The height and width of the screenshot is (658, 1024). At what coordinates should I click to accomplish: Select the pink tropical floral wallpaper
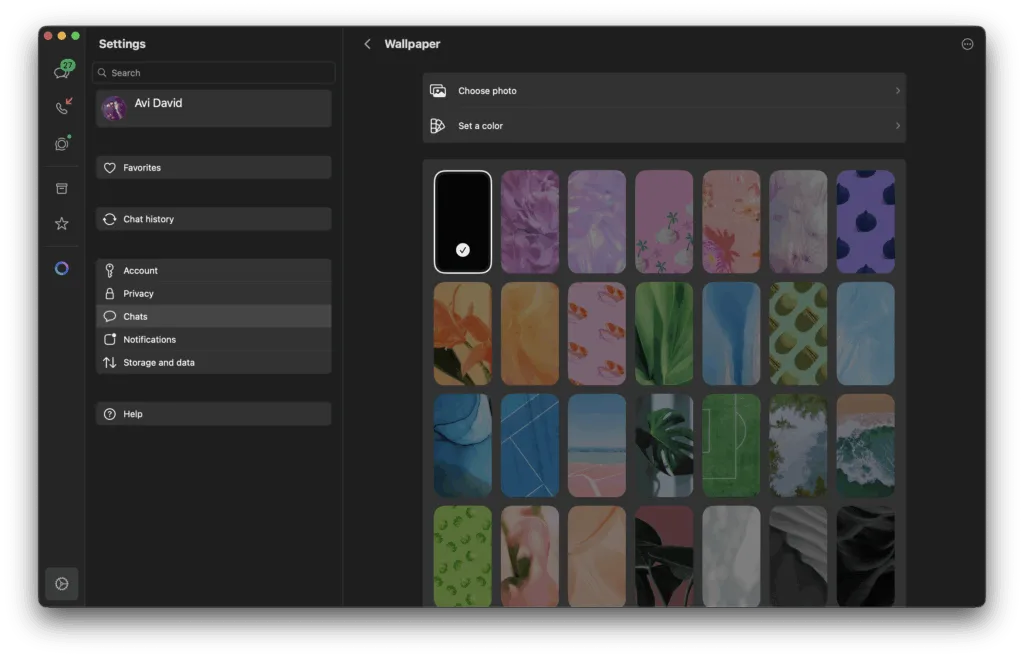click(x=731, y=222)
